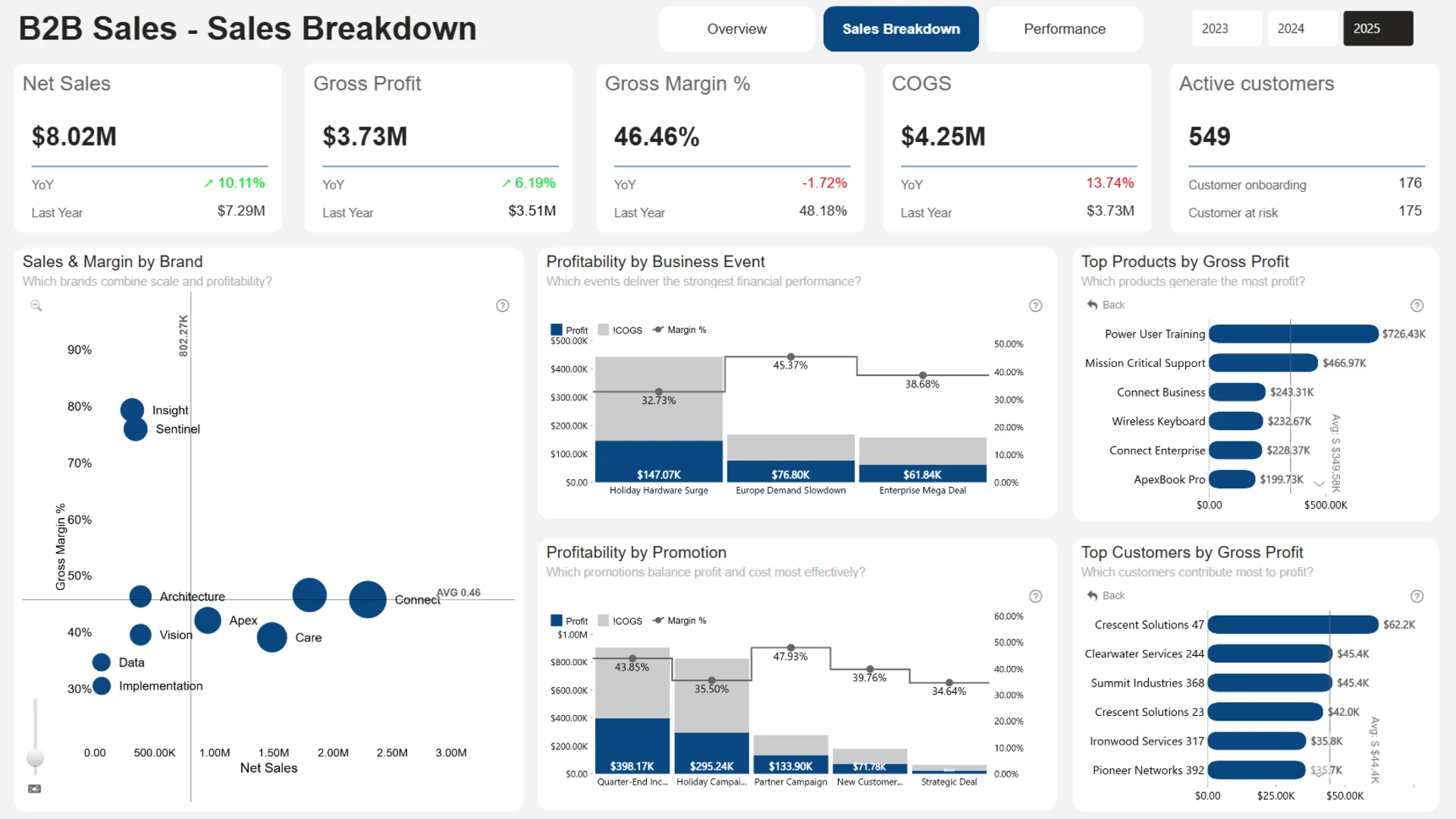The image size is (1456, 819).
Task: Click Margin % legend marker in Business Event chart
Action: (658, 330)
